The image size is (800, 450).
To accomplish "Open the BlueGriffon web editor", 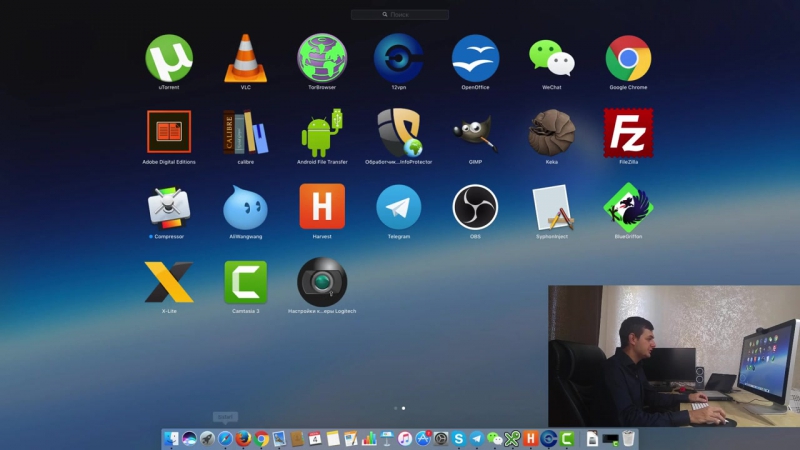I will pyautogui.click(x=628, y=207).
